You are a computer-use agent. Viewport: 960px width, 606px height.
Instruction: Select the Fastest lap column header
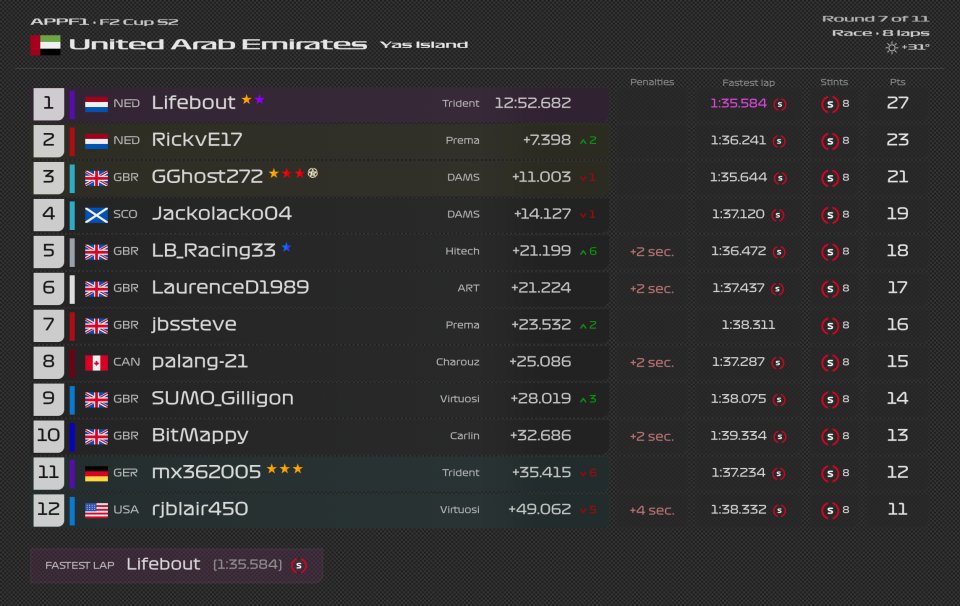pyautogui.click(x=748, y=83)
